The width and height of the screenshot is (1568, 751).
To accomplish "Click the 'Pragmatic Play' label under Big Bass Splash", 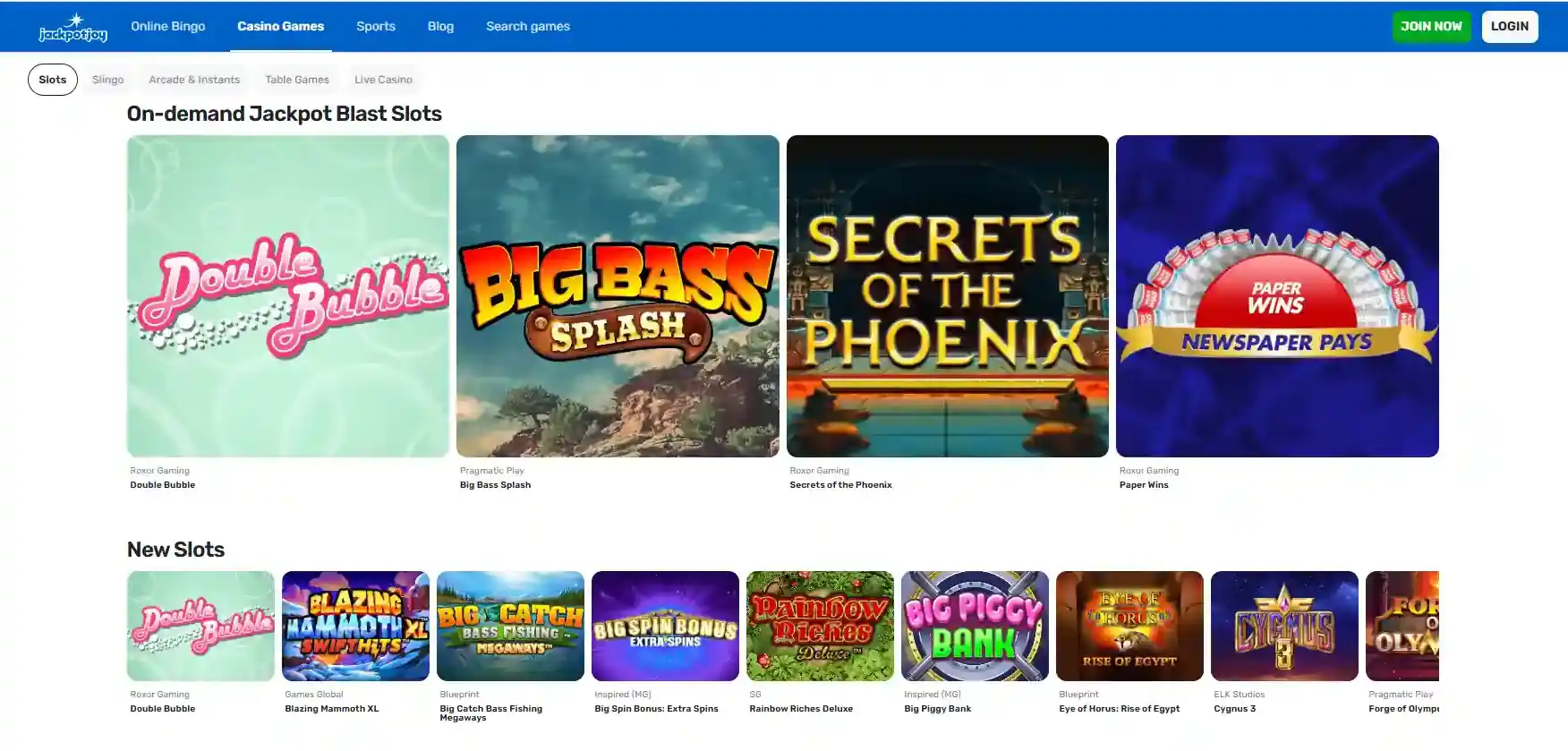I will point(491,471).
